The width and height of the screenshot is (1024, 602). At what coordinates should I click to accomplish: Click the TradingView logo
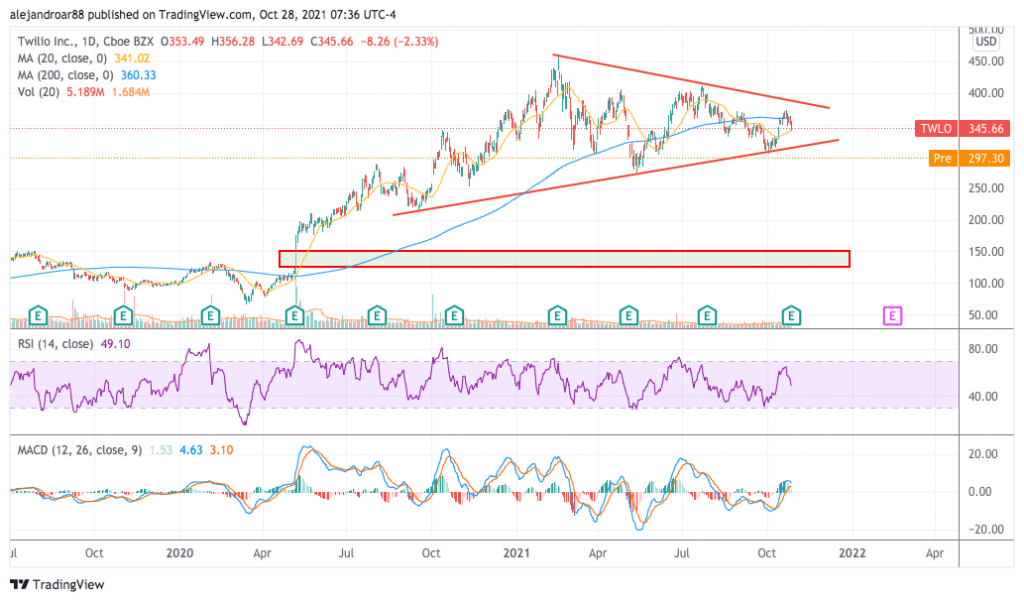click(x=57, y=584)
